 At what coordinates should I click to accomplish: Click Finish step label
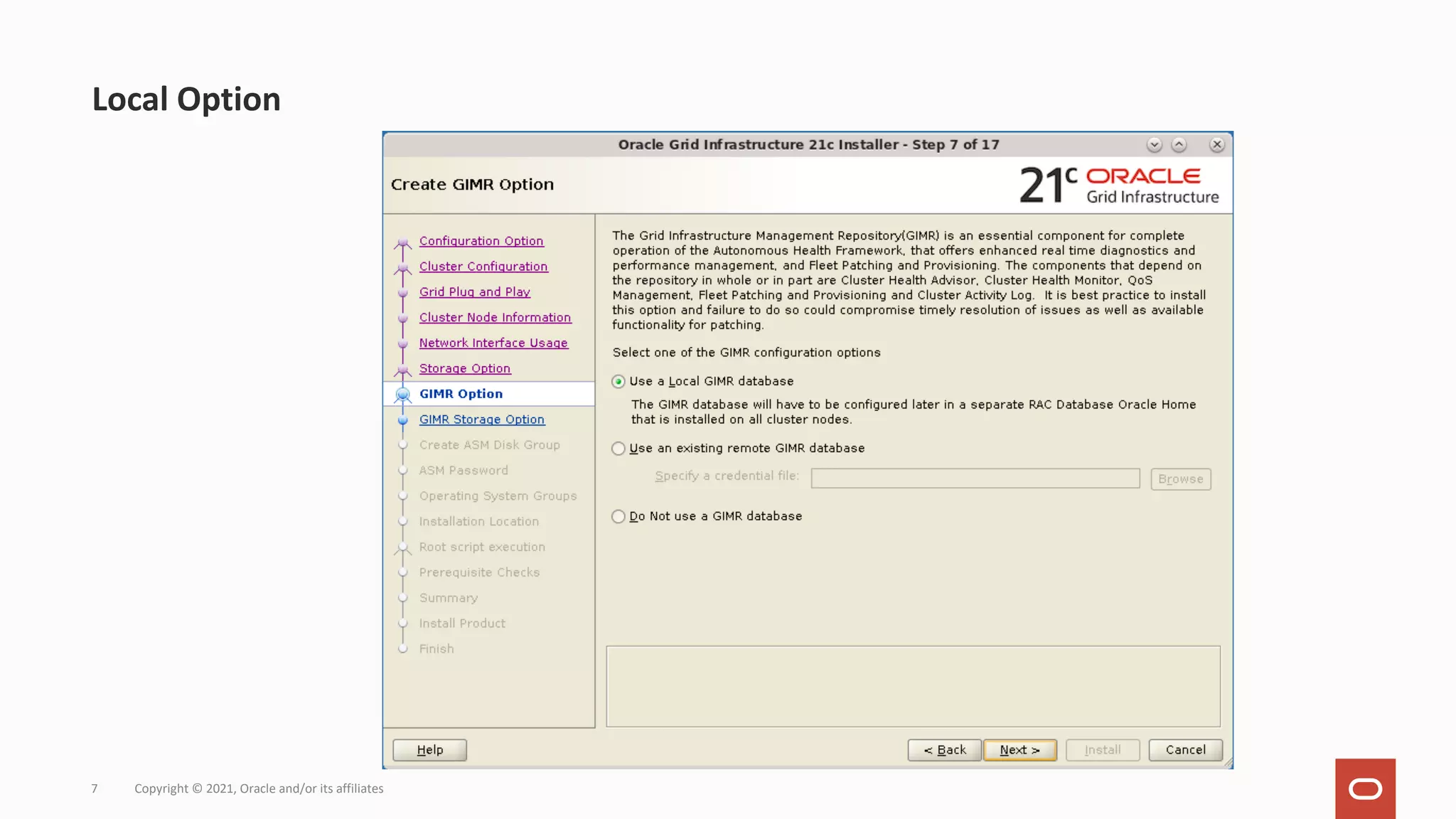437,649
